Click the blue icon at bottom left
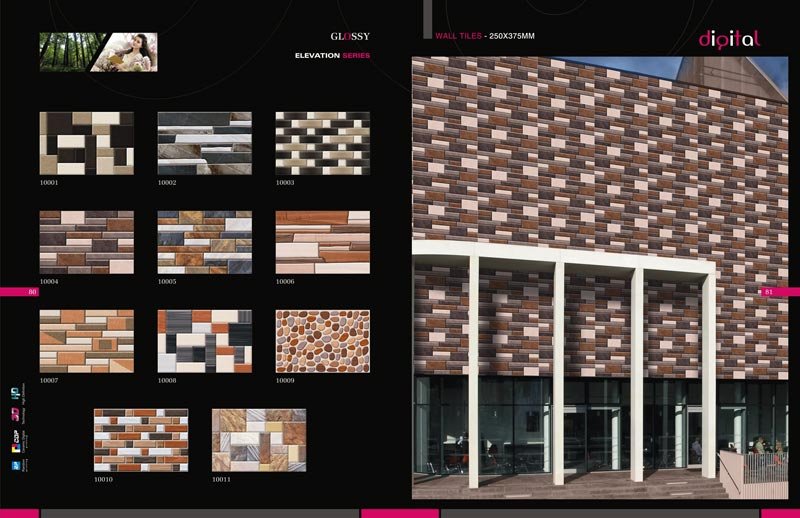Image resolution: width=800 pixels, height=518 pixels. 16,465
